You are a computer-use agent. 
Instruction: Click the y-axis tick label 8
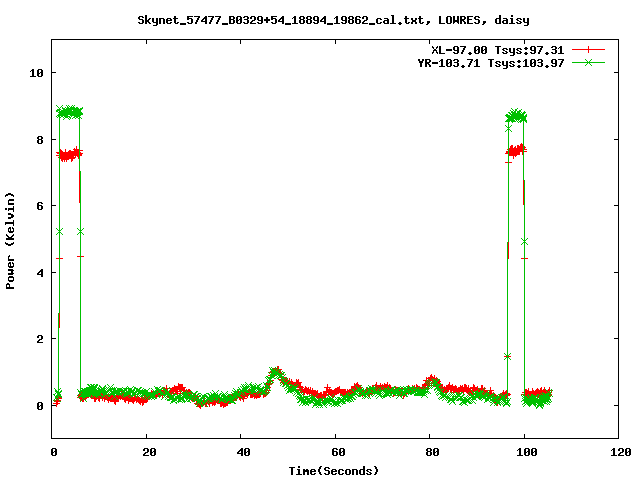click(x=40, y=140)
